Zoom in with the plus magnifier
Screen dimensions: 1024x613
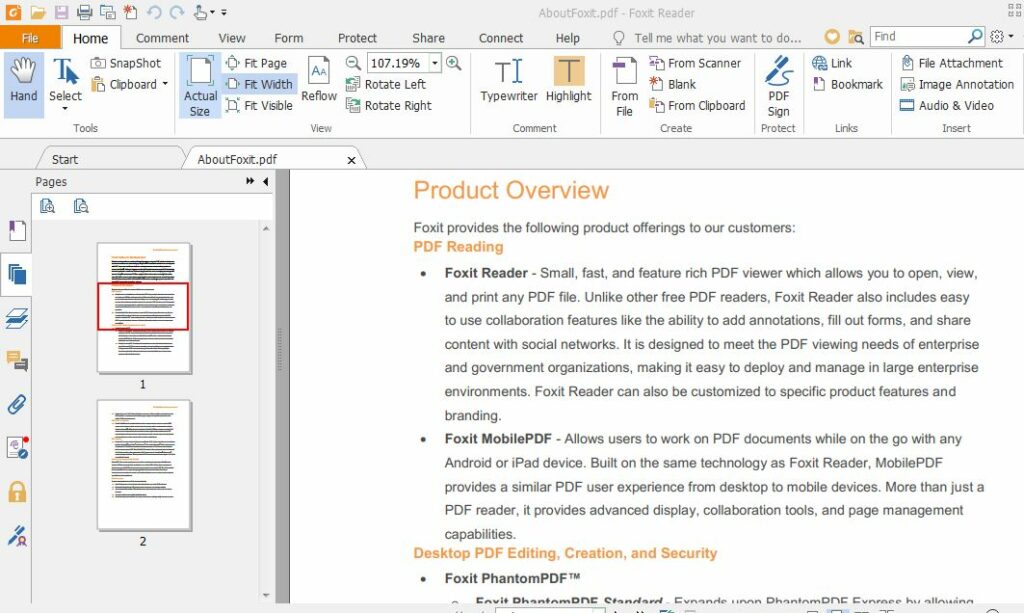(454, 63)
